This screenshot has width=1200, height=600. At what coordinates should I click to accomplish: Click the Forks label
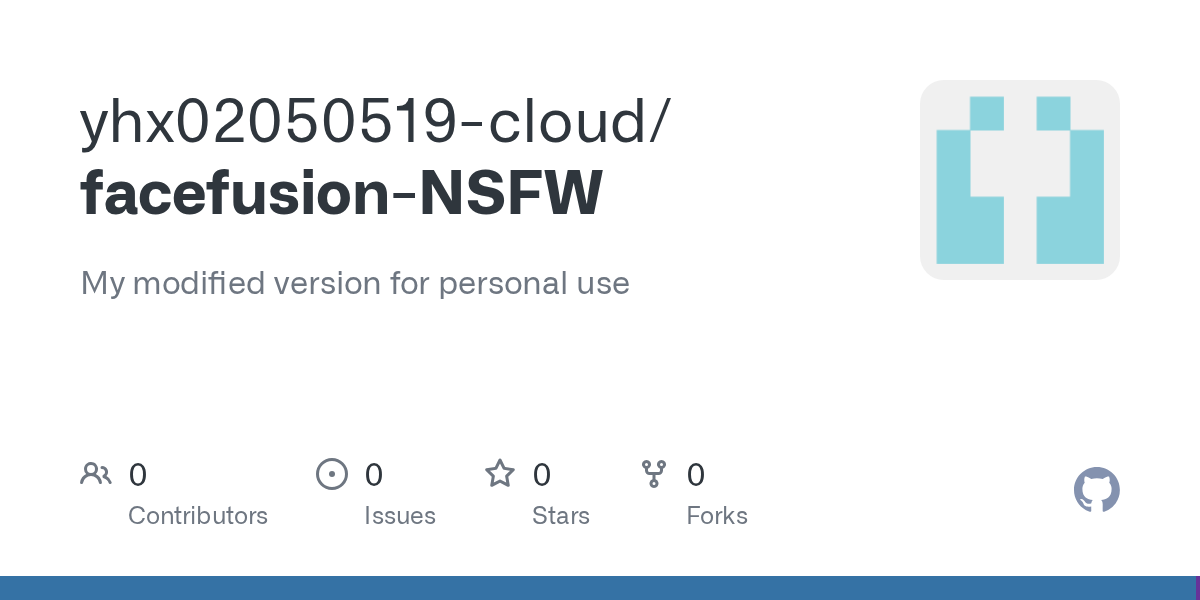pyautogui.click(x=717, y=516)
